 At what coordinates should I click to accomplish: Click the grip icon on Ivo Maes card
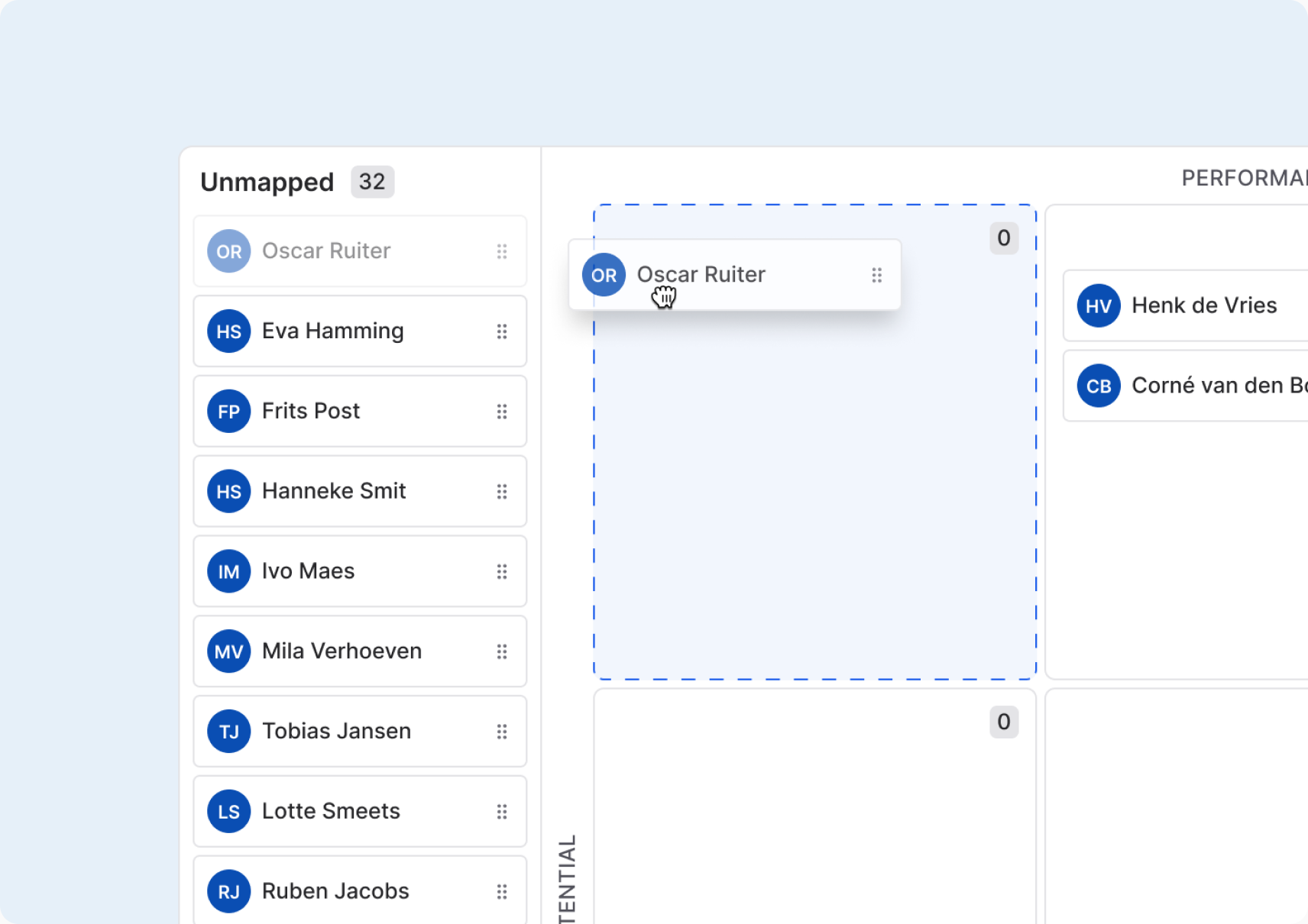tap(502, 572)
